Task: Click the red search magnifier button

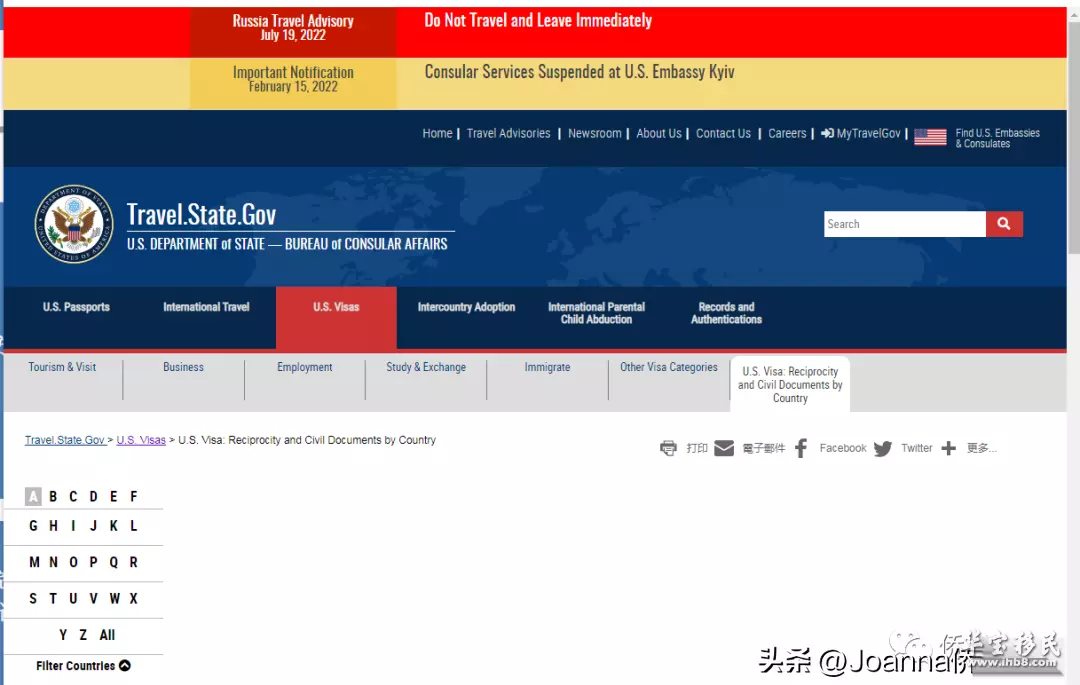Action: [x=1004, y=224]
